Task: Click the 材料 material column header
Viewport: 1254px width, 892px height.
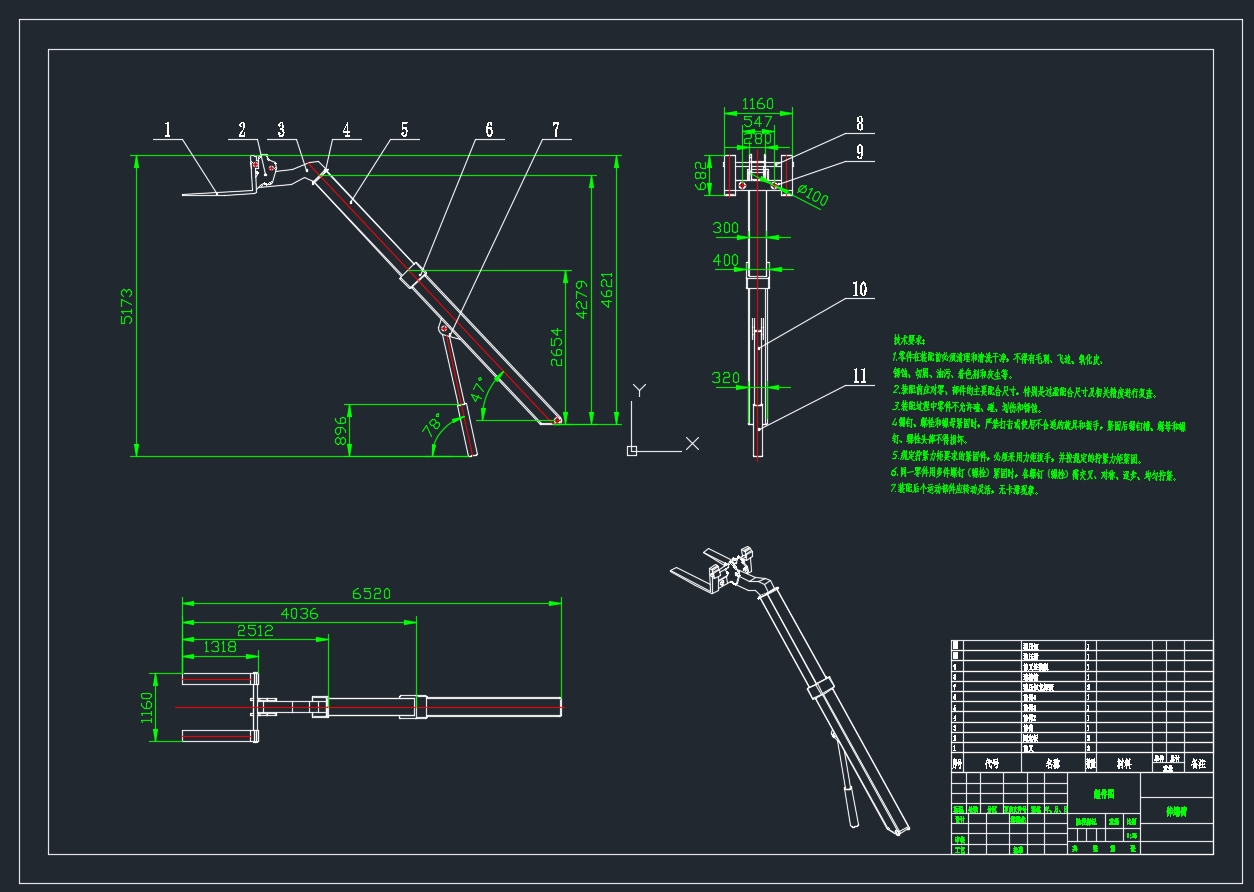Action: click(x=1124, y=763)
